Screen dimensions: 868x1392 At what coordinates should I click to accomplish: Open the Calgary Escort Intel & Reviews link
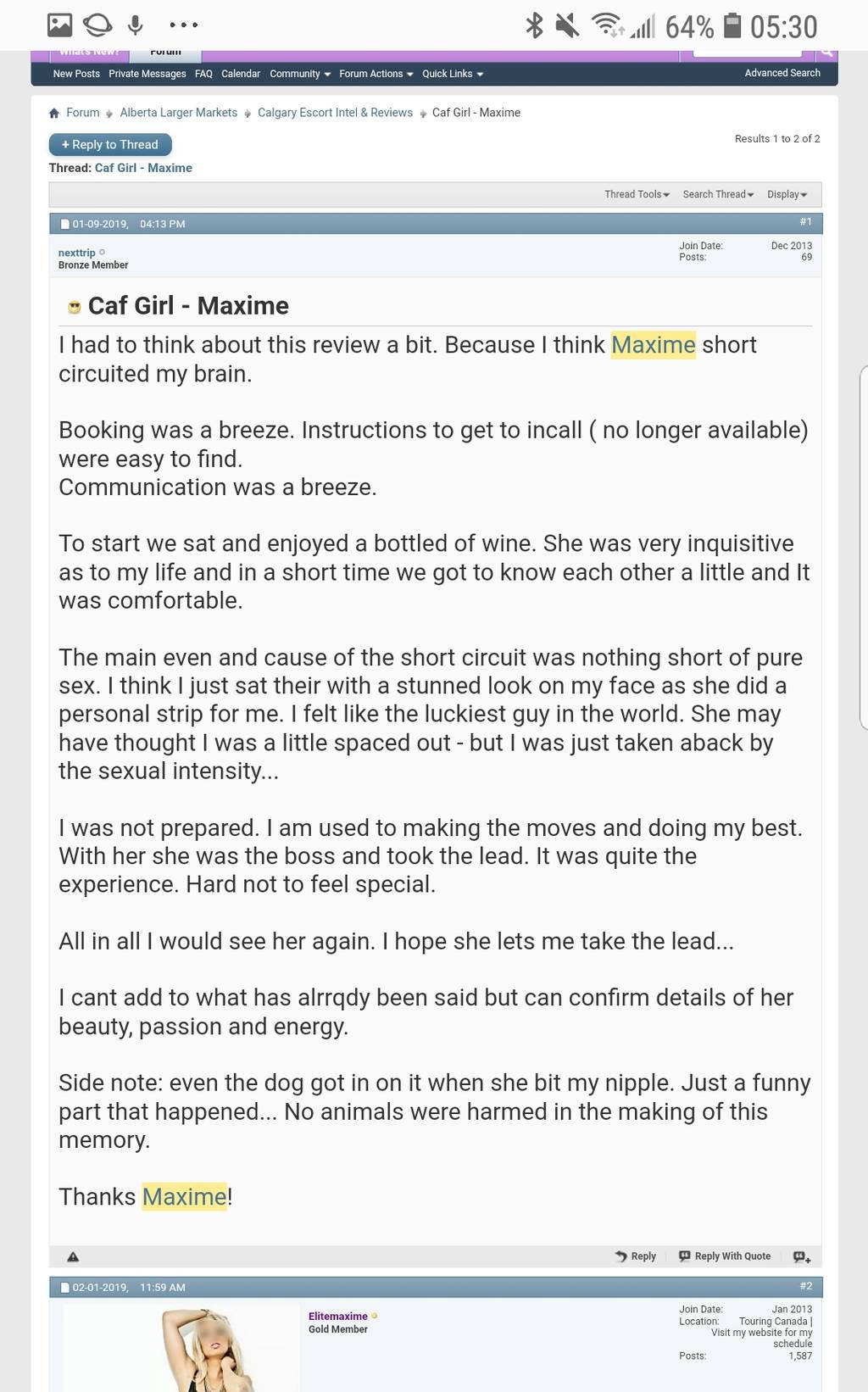pyautogui.click(x=335, y=113)
